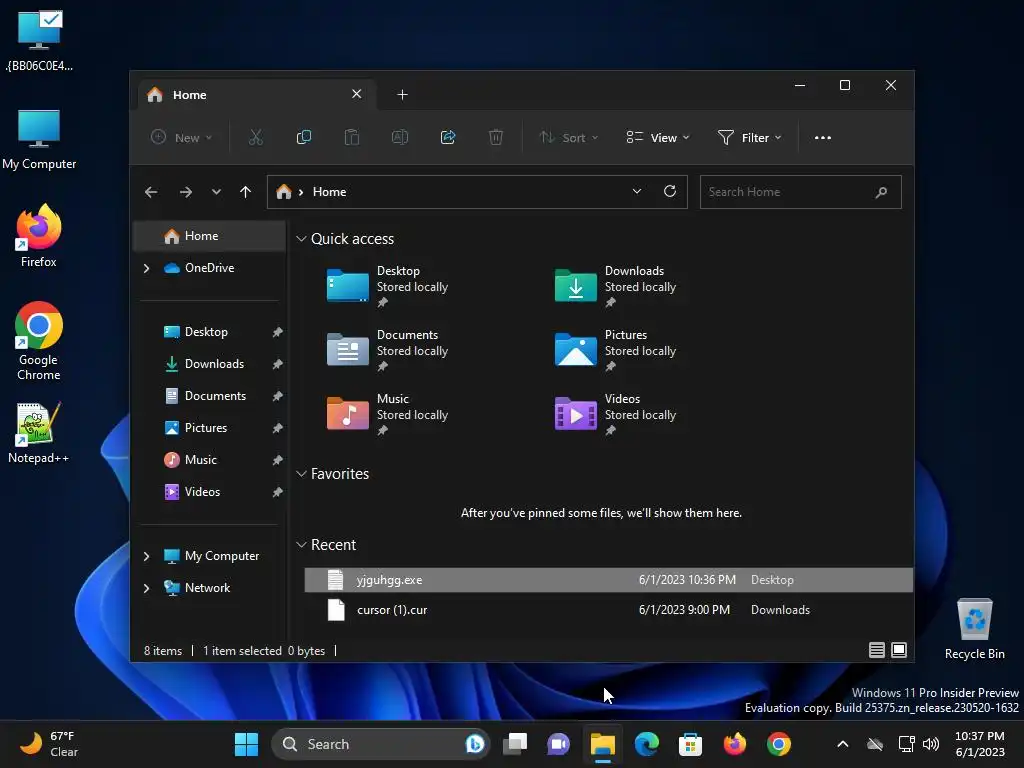Select the cursor (1).cur recent file
Viewport: 1024px width, 768px height.
609,610
